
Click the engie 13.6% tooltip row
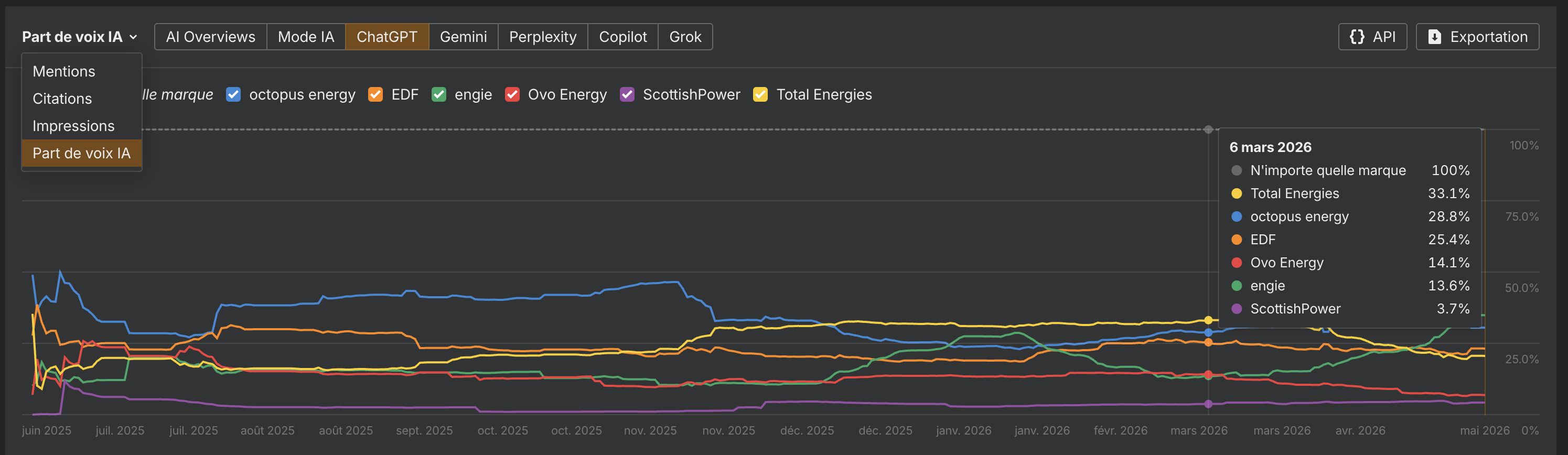[1350, 286]
